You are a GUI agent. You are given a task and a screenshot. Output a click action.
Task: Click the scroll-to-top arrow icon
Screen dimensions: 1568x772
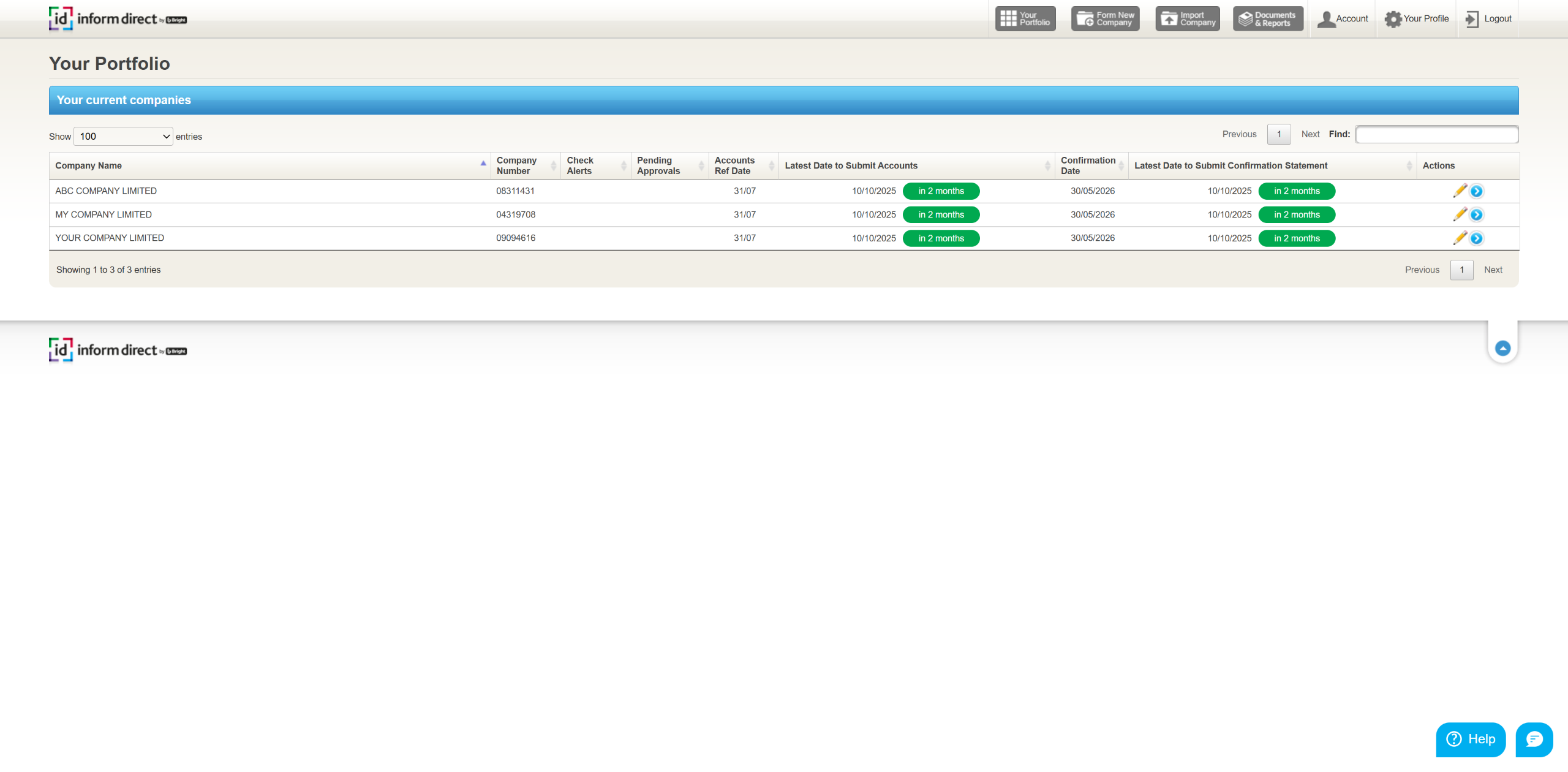[x=1502, y=348]
